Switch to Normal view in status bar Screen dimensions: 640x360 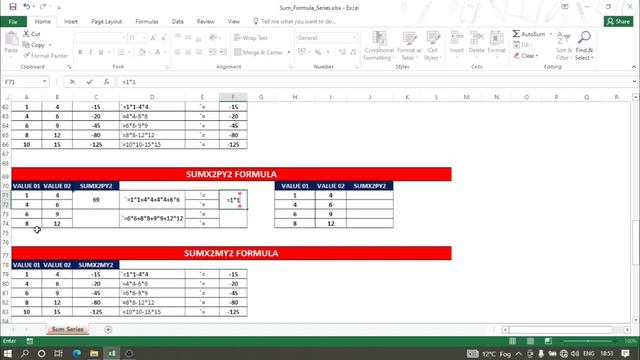pyautogui.click(x=512, y=341)
